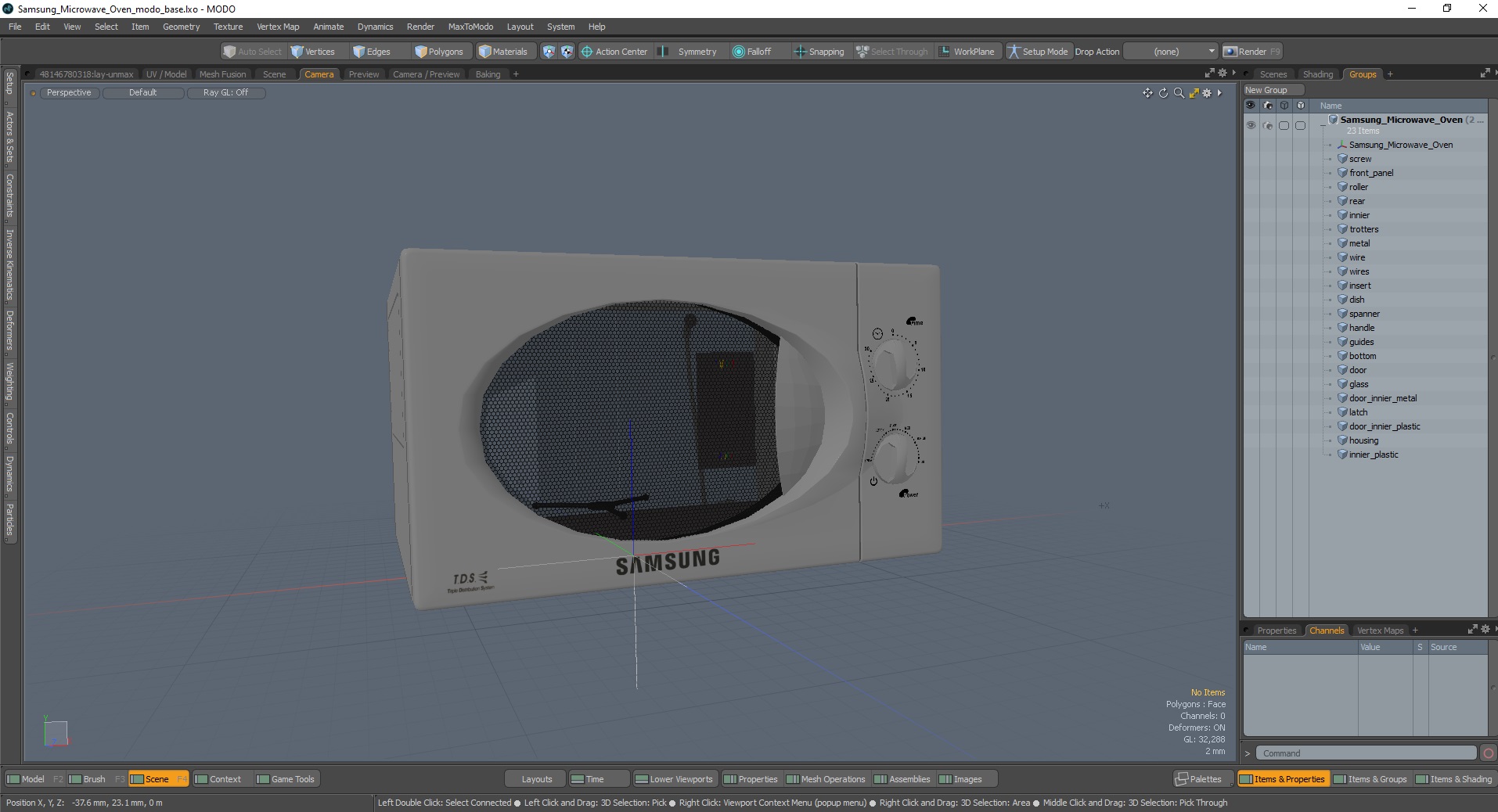Toggle Snapping on
The width and height of the screenshot is (1498, 812).
click(x=819, y=52)
